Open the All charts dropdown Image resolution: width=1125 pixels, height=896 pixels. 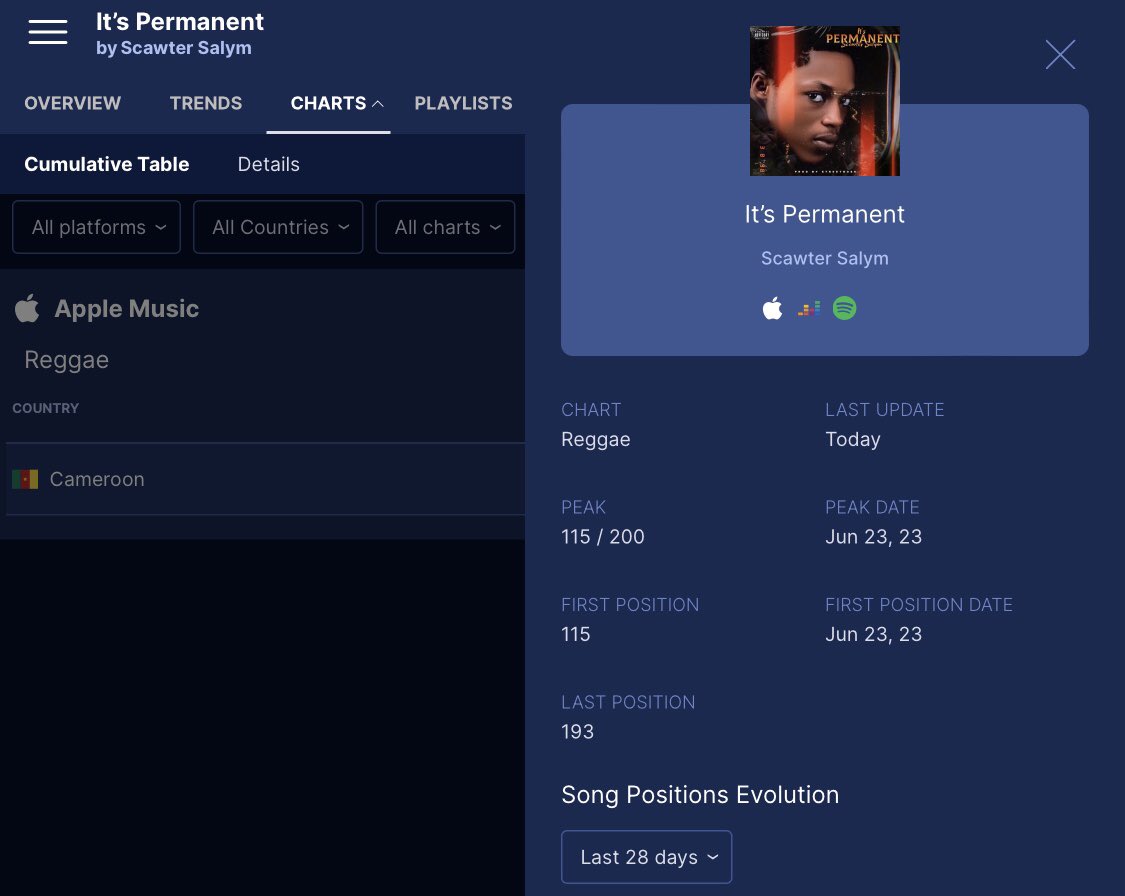(x=445, y=227)
